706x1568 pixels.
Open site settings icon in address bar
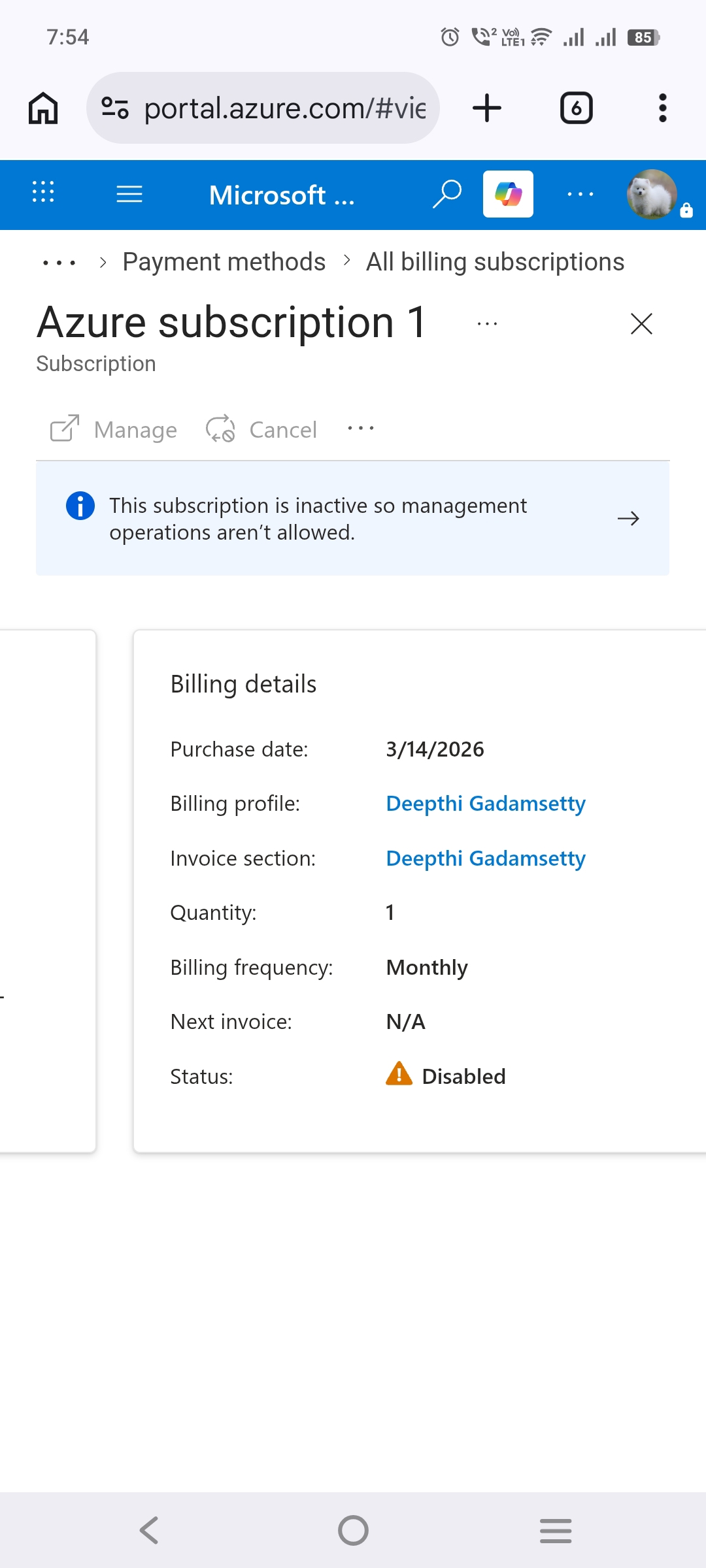click(115, 108)
